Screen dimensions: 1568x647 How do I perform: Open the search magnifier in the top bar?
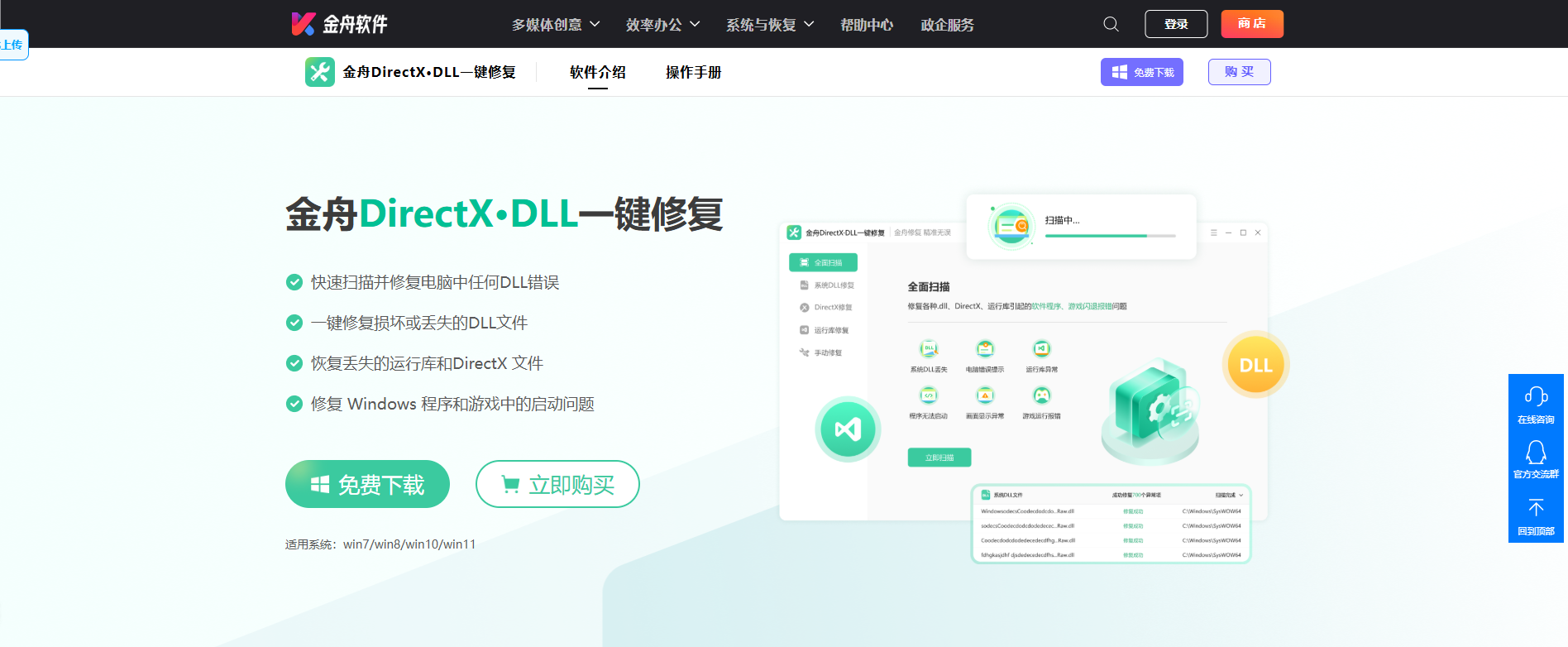tap(1111, 24)
